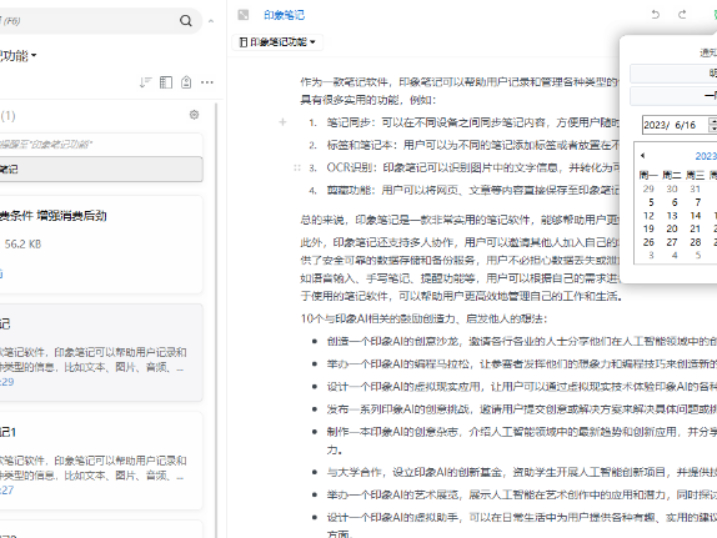Click the 56.2 KB size text
Screen dimensions: 717x538
click(23, 244)
